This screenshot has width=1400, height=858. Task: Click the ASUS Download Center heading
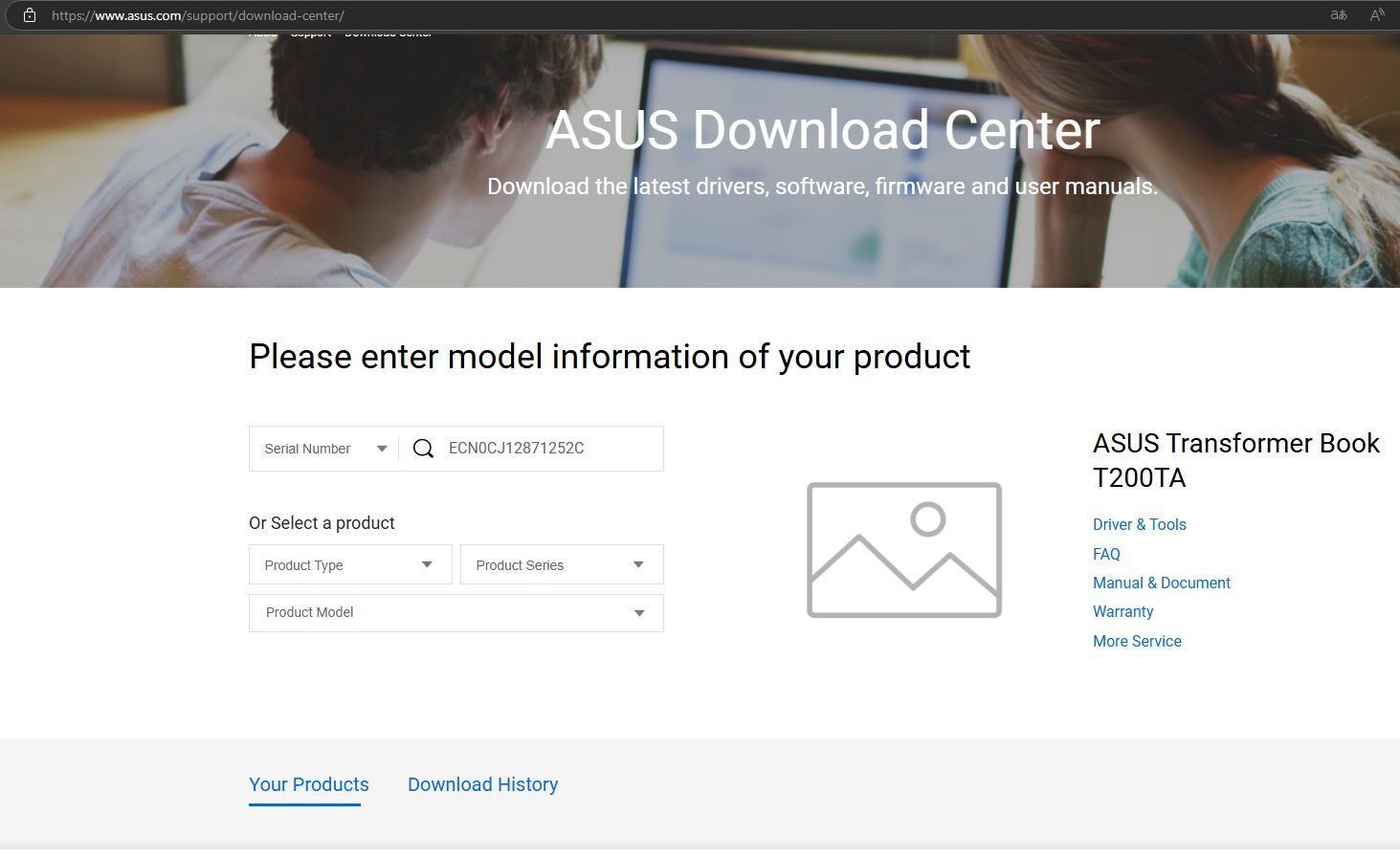[823, 130]
